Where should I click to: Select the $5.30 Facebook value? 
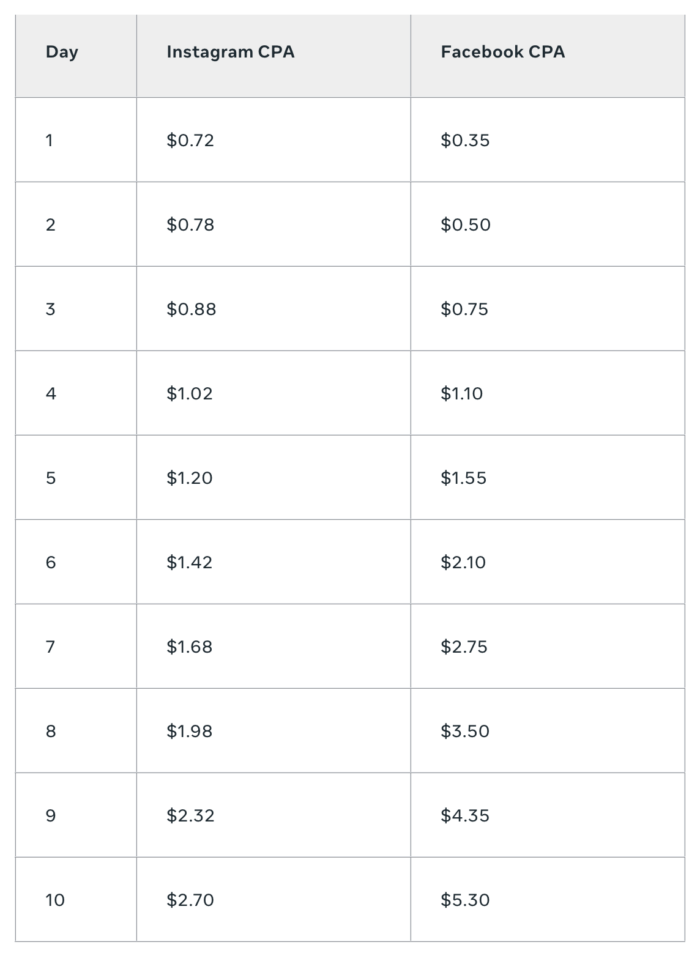pyautogui.click(x=465, y=900)
